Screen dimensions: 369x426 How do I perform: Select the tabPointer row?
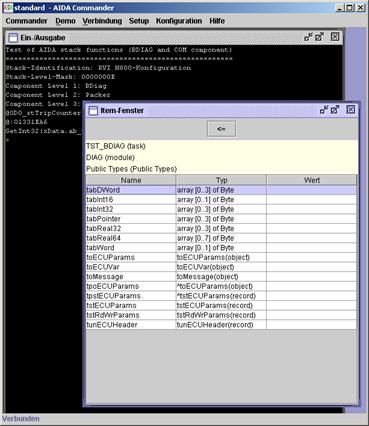pyautogui.click(x=221, y=219)
